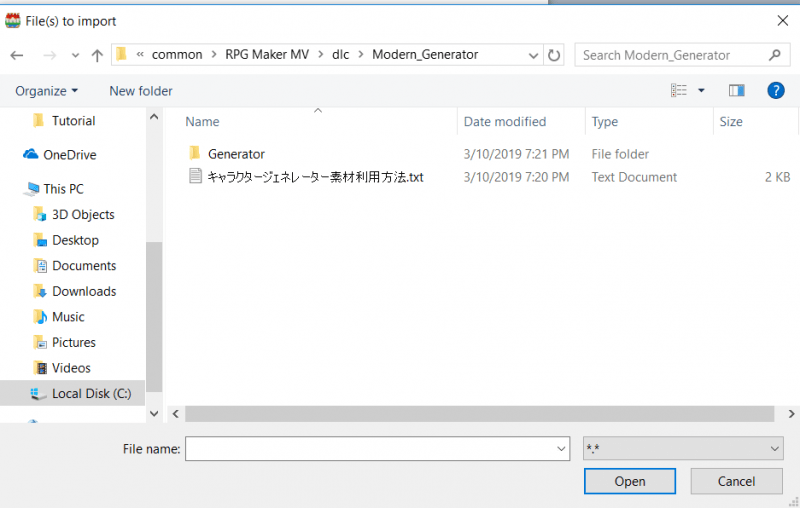
Task: Click the horizontal scrollbar thumb
Action: click(480, 414)
